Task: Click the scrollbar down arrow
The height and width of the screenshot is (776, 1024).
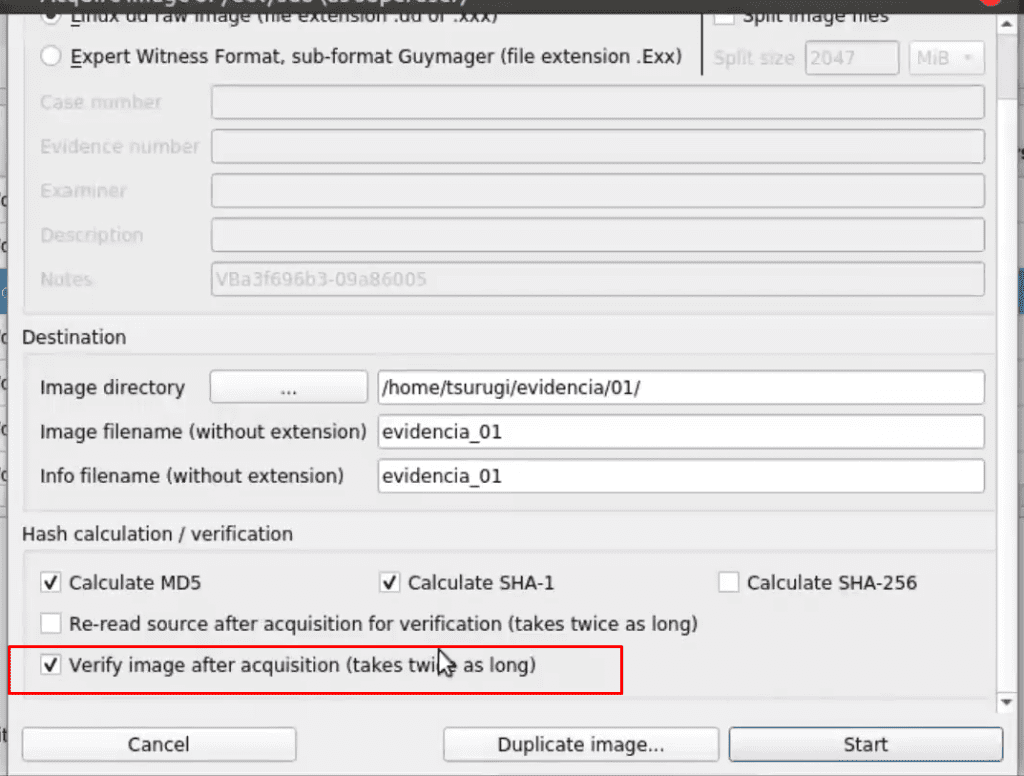Action: [x=1006, y=702]
